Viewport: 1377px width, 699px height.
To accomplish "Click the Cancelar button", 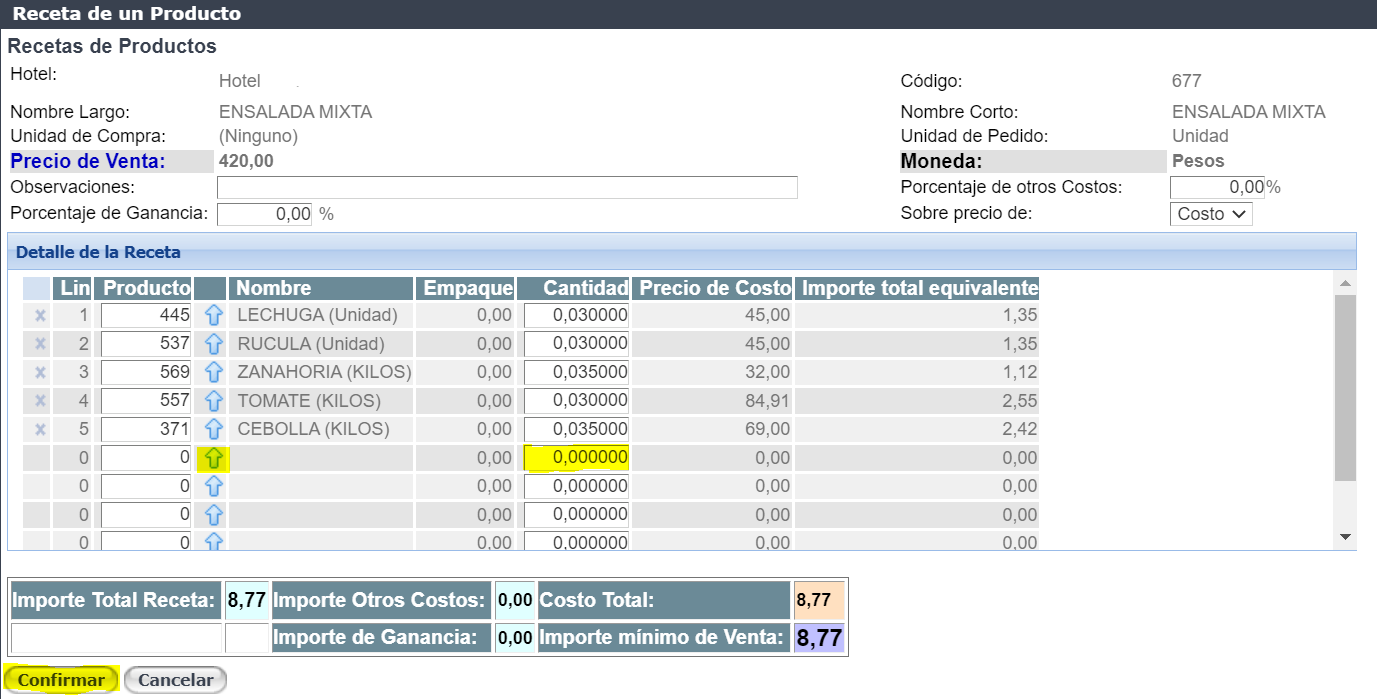I will [175, 680].
